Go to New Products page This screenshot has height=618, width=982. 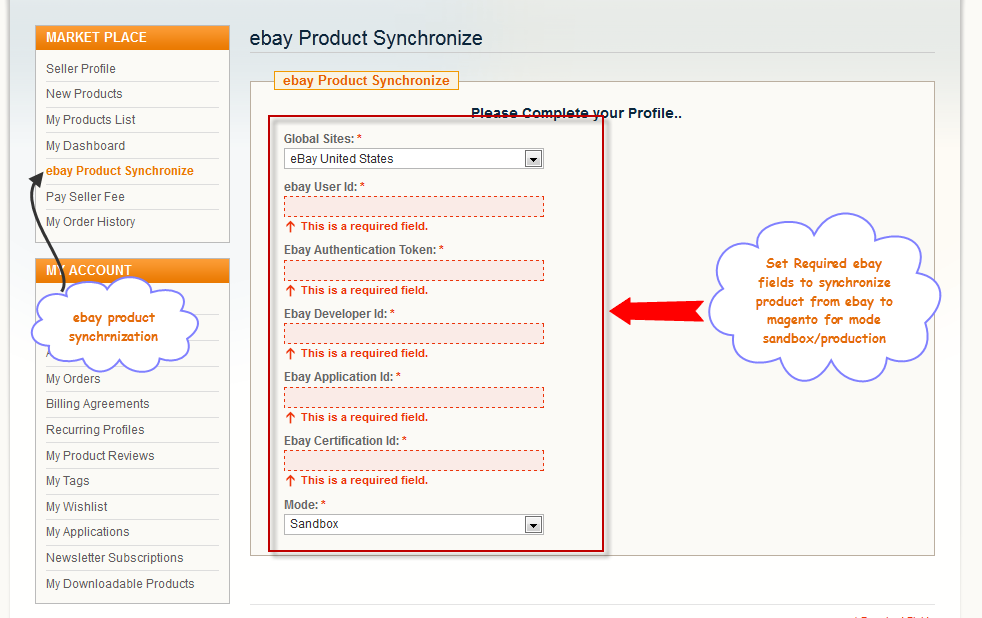coord(84,94)
